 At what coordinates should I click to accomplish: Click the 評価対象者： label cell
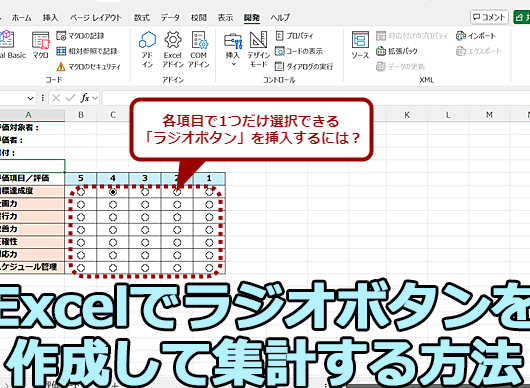[32, 128]
